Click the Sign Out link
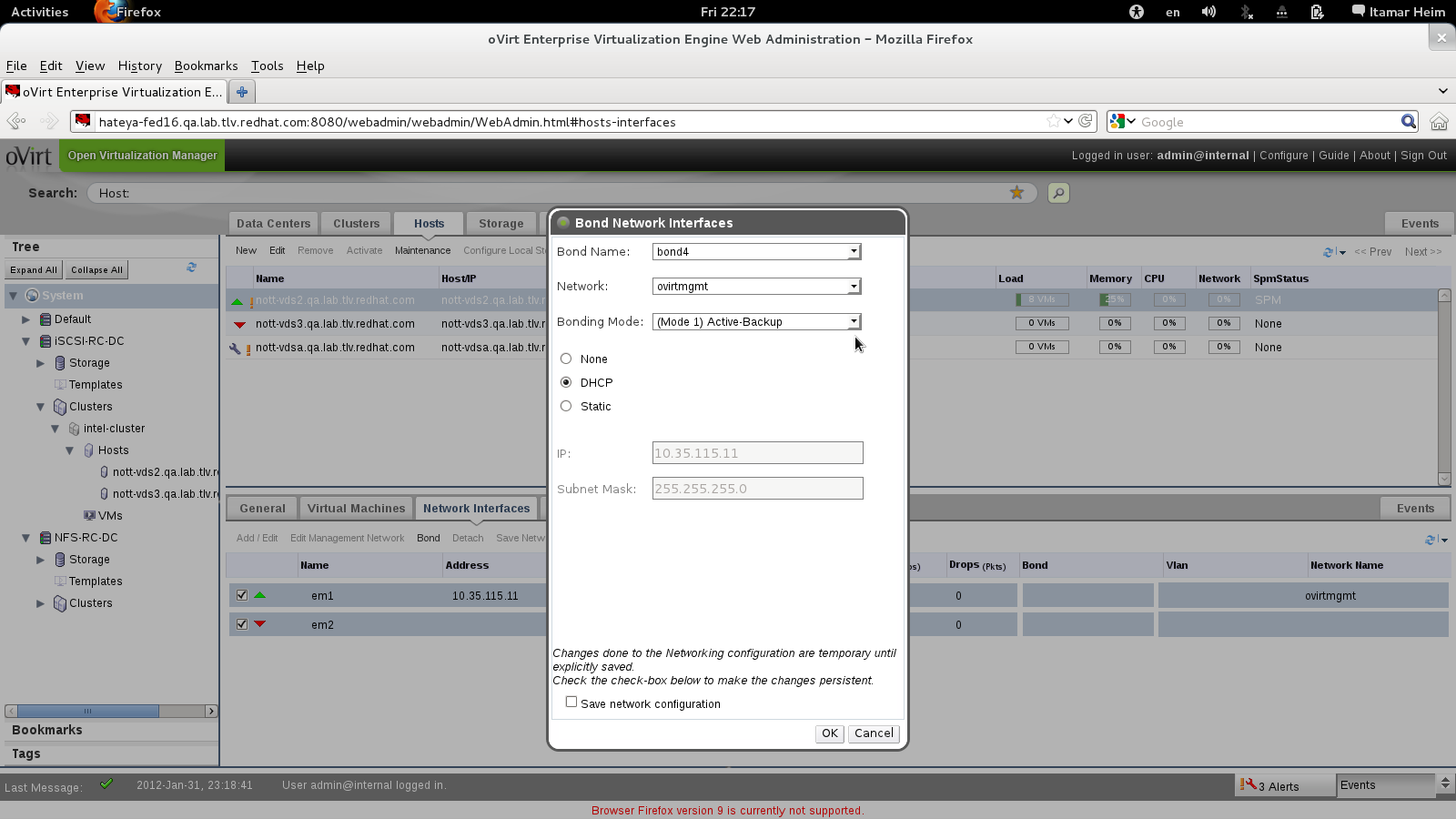Viewport: 1456px width, 819px height. click(1423, 156)
